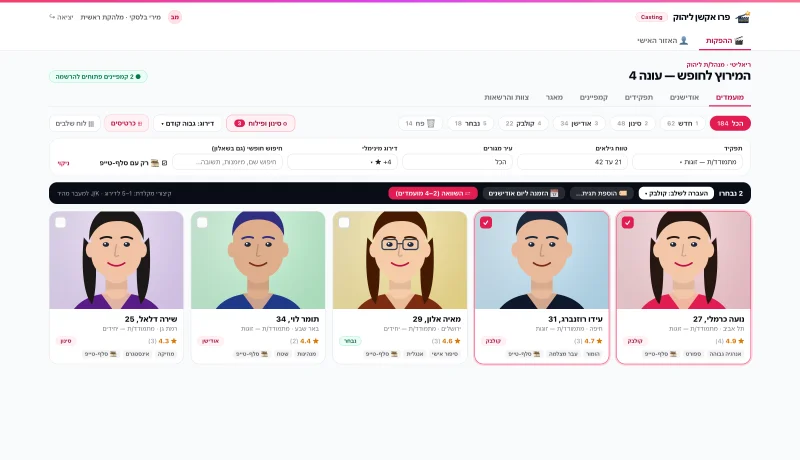800x460 pixels.
Task: Select the תפקידים sub-tab
Action: [639, 97]
